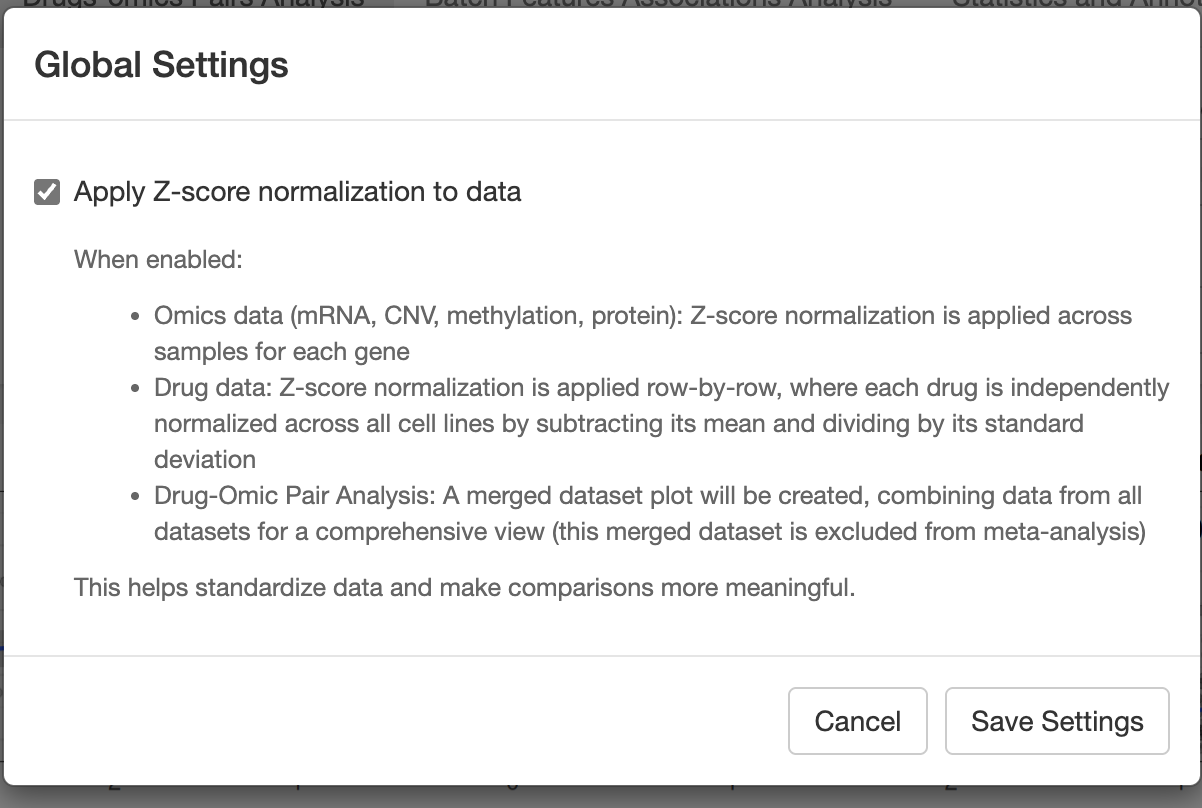This screenshot has height=808, width=1202.
Task: Select the Statistics and Annotation tab
Action: [x=1075, y=3]
